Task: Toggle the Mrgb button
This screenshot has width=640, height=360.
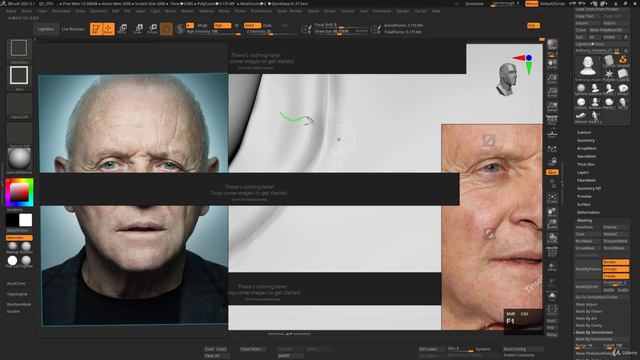Action: [202, 25]
